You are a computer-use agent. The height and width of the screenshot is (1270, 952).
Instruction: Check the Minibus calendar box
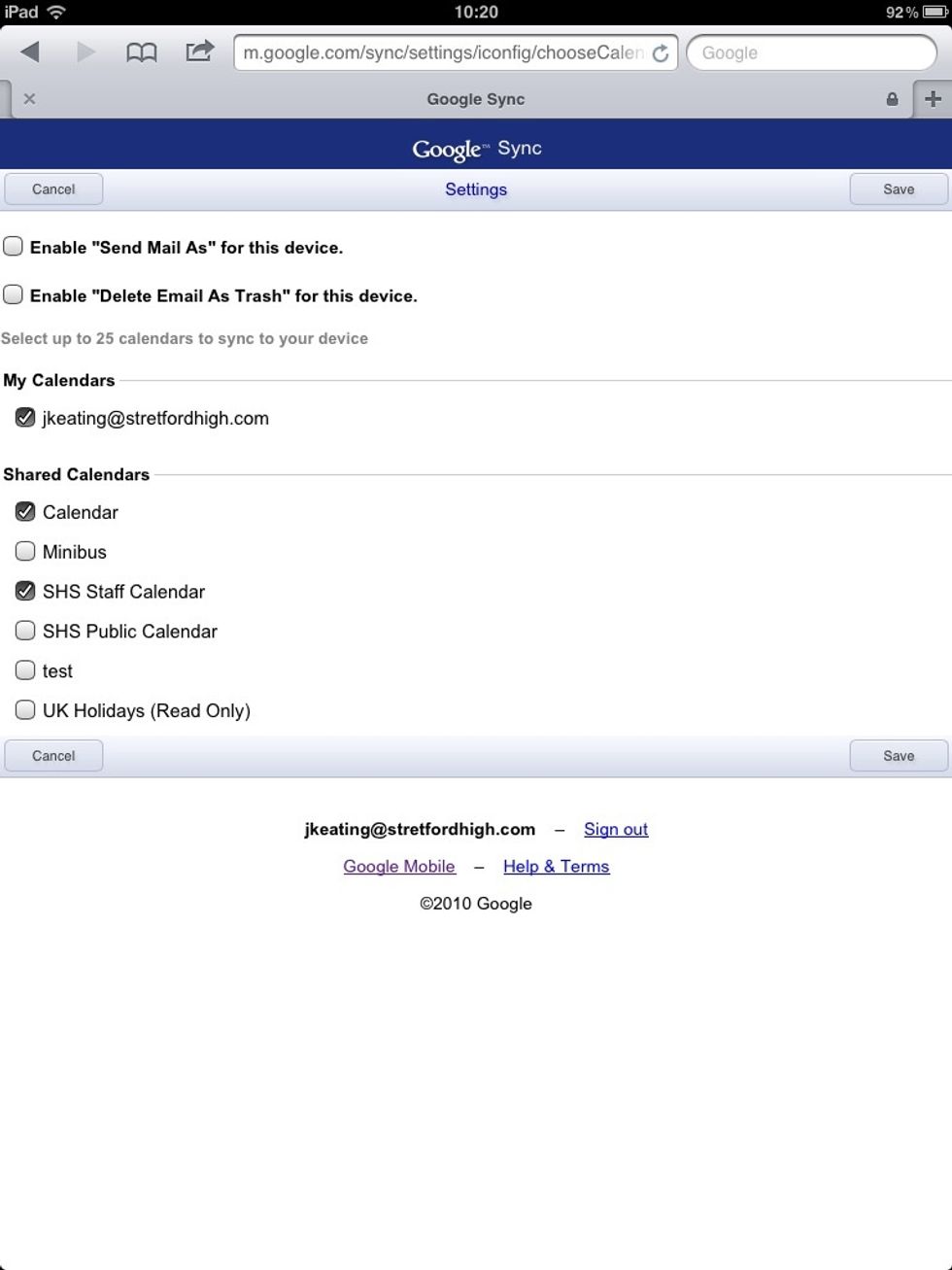(x=25, y=552)
